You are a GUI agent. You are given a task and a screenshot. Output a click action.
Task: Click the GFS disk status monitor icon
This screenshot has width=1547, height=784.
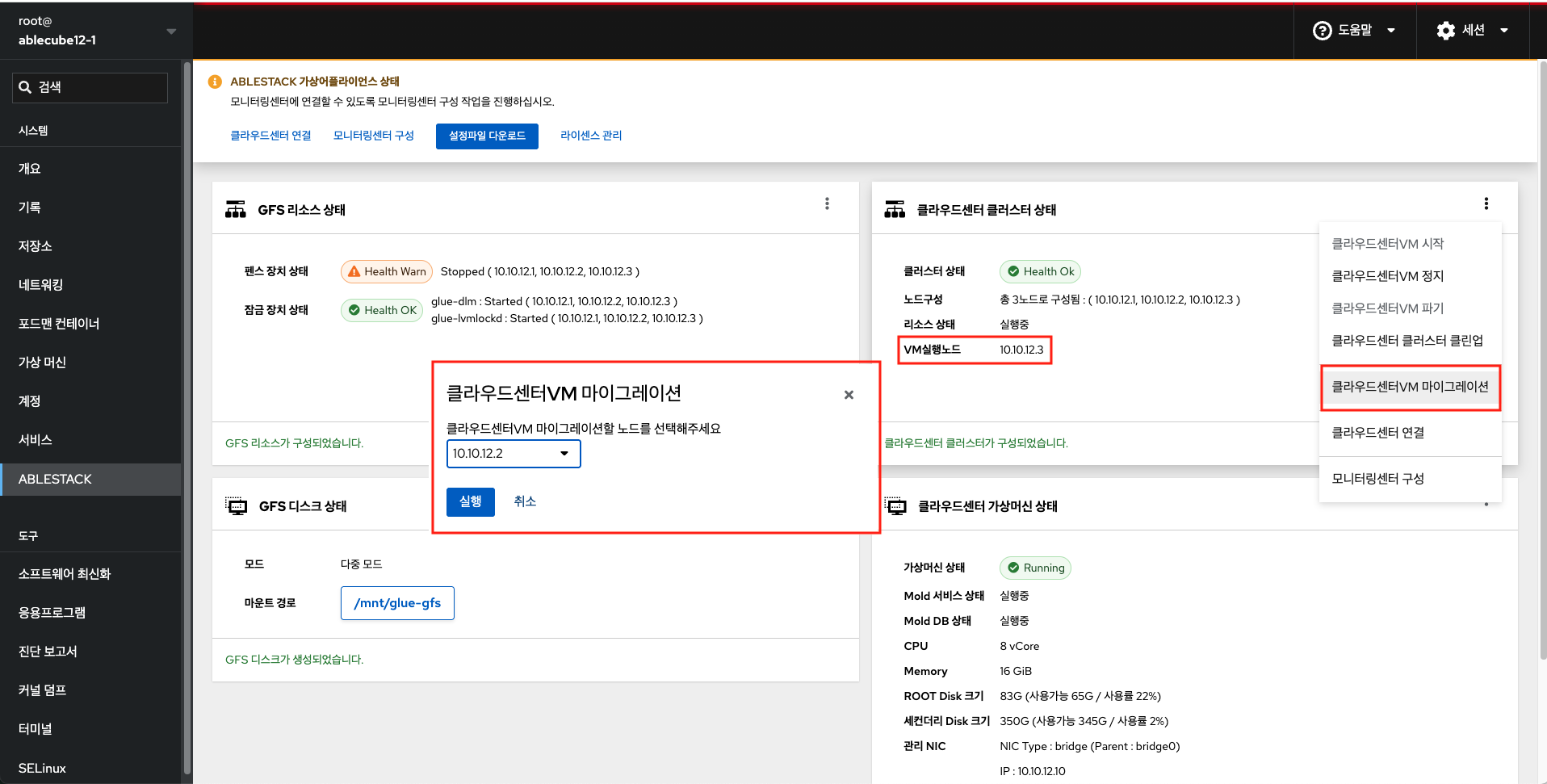click(237, 506)
